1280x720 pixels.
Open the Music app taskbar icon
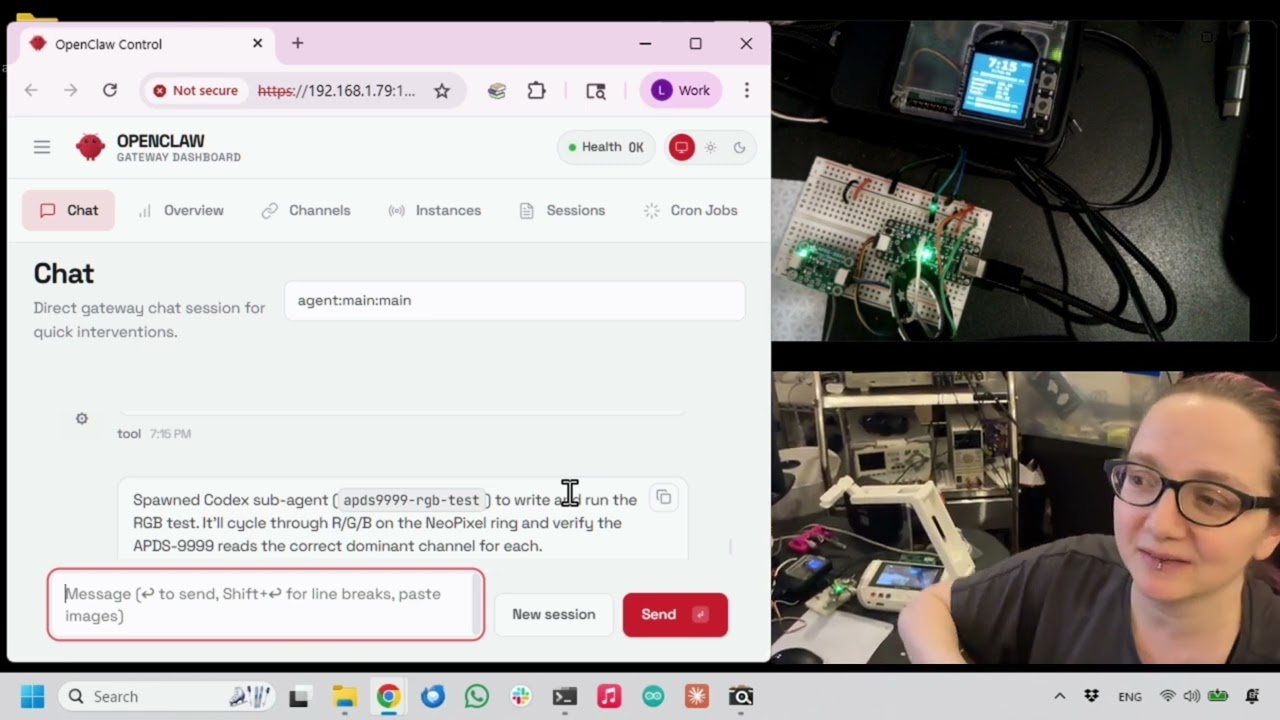[x=609, y=696]
